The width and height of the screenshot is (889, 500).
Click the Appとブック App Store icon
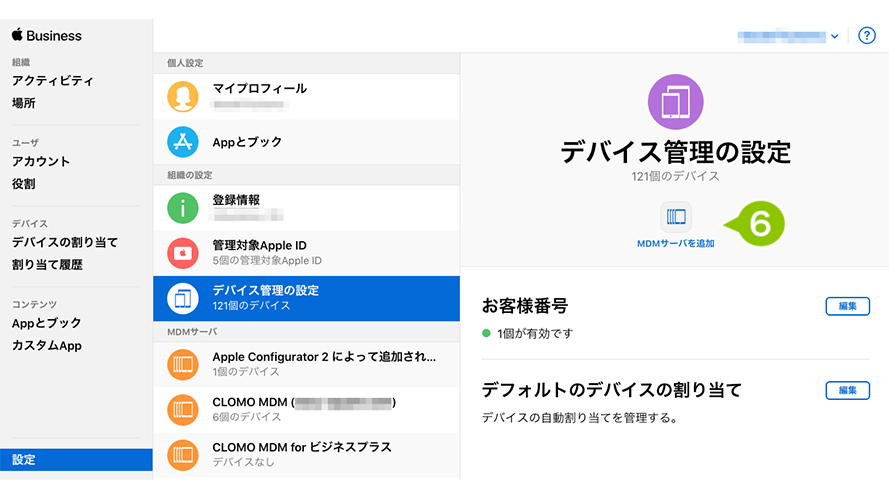(x=183, y=142)
